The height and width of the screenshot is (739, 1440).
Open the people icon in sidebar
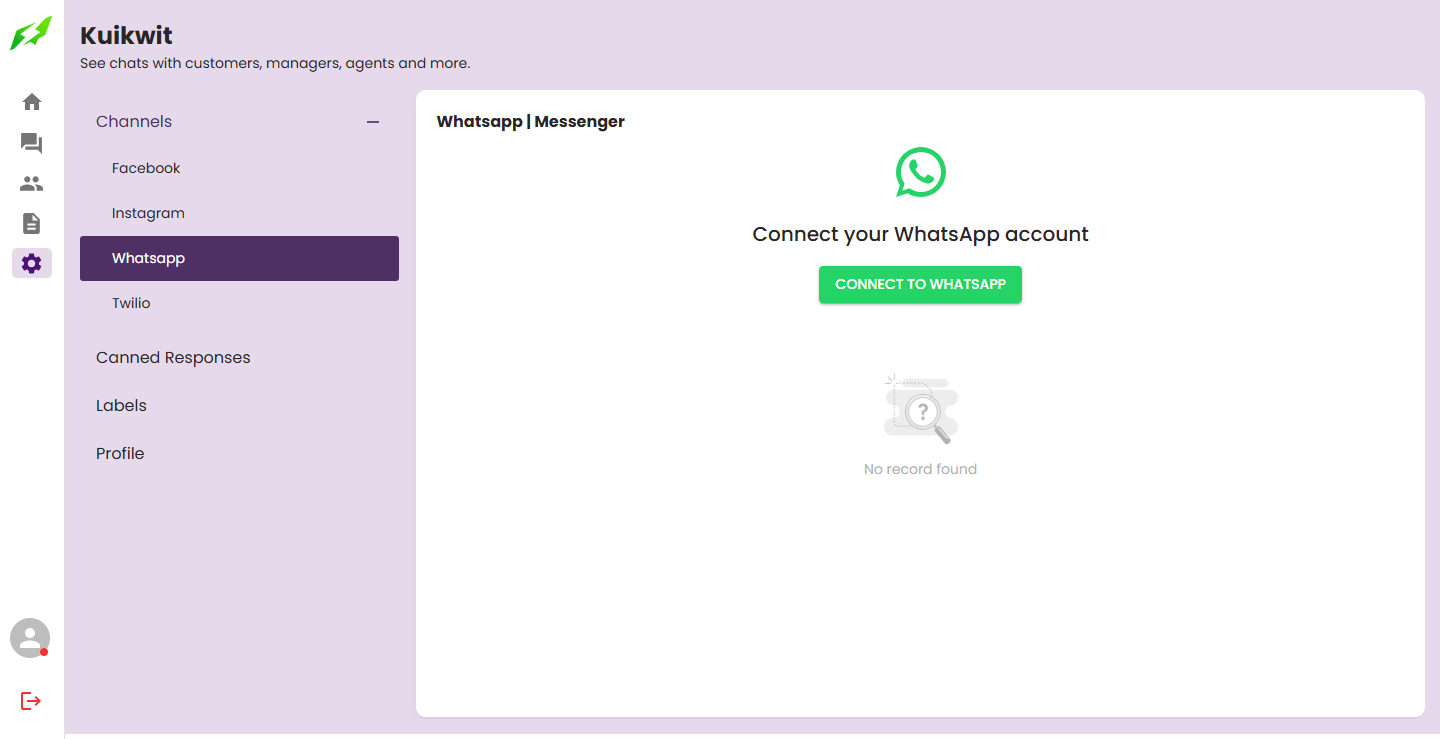tap(32, 184)
